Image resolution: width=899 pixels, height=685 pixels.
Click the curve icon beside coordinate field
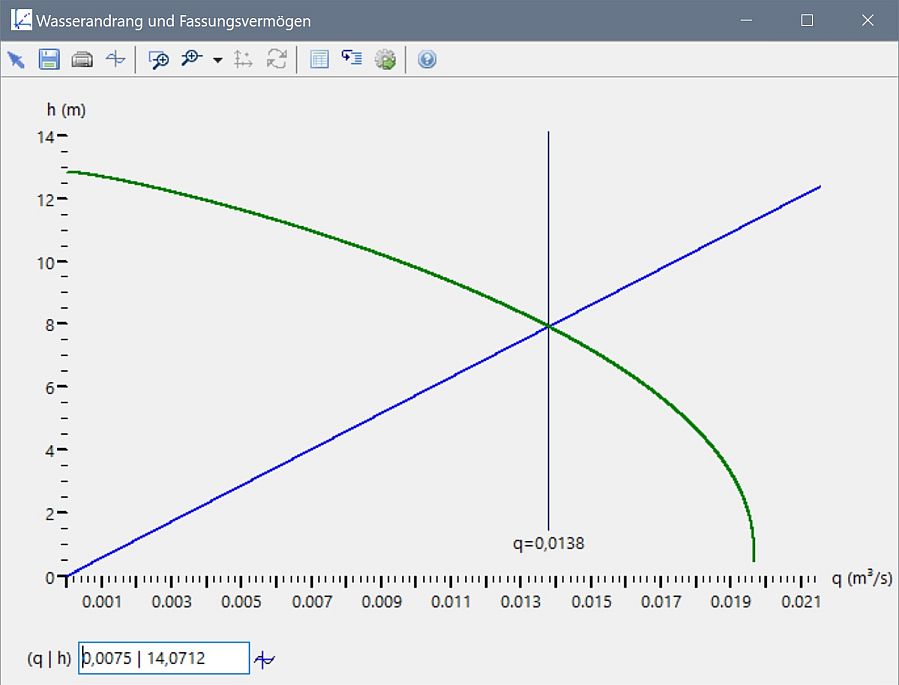(x=264, y=659)
